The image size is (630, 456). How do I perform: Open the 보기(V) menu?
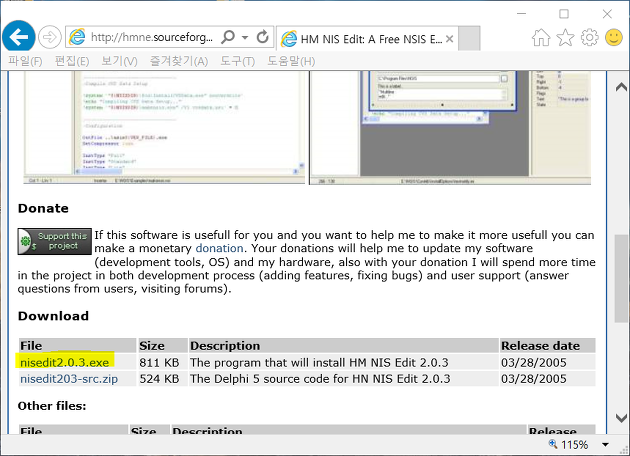[x=119, y=61]
